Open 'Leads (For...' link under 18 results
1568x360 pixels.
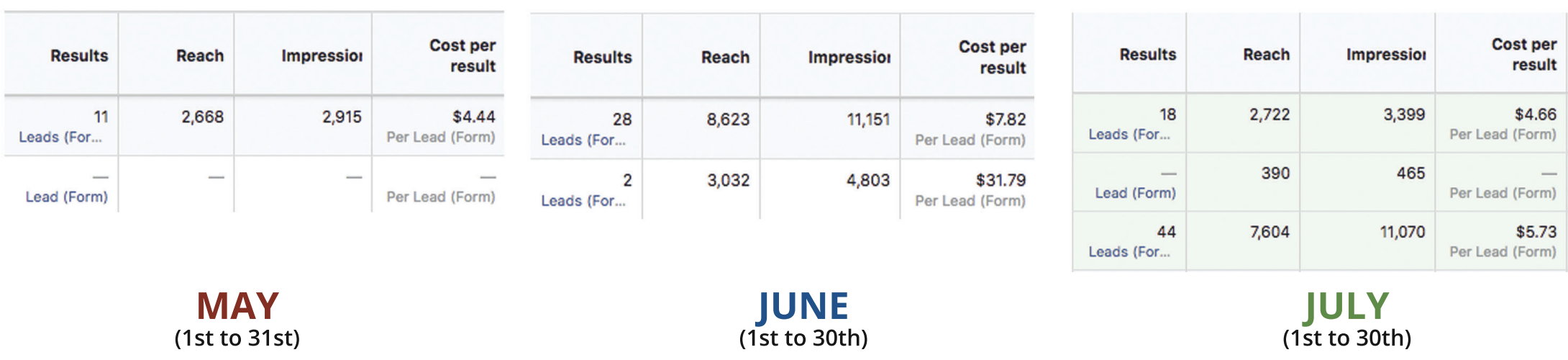1129,134
